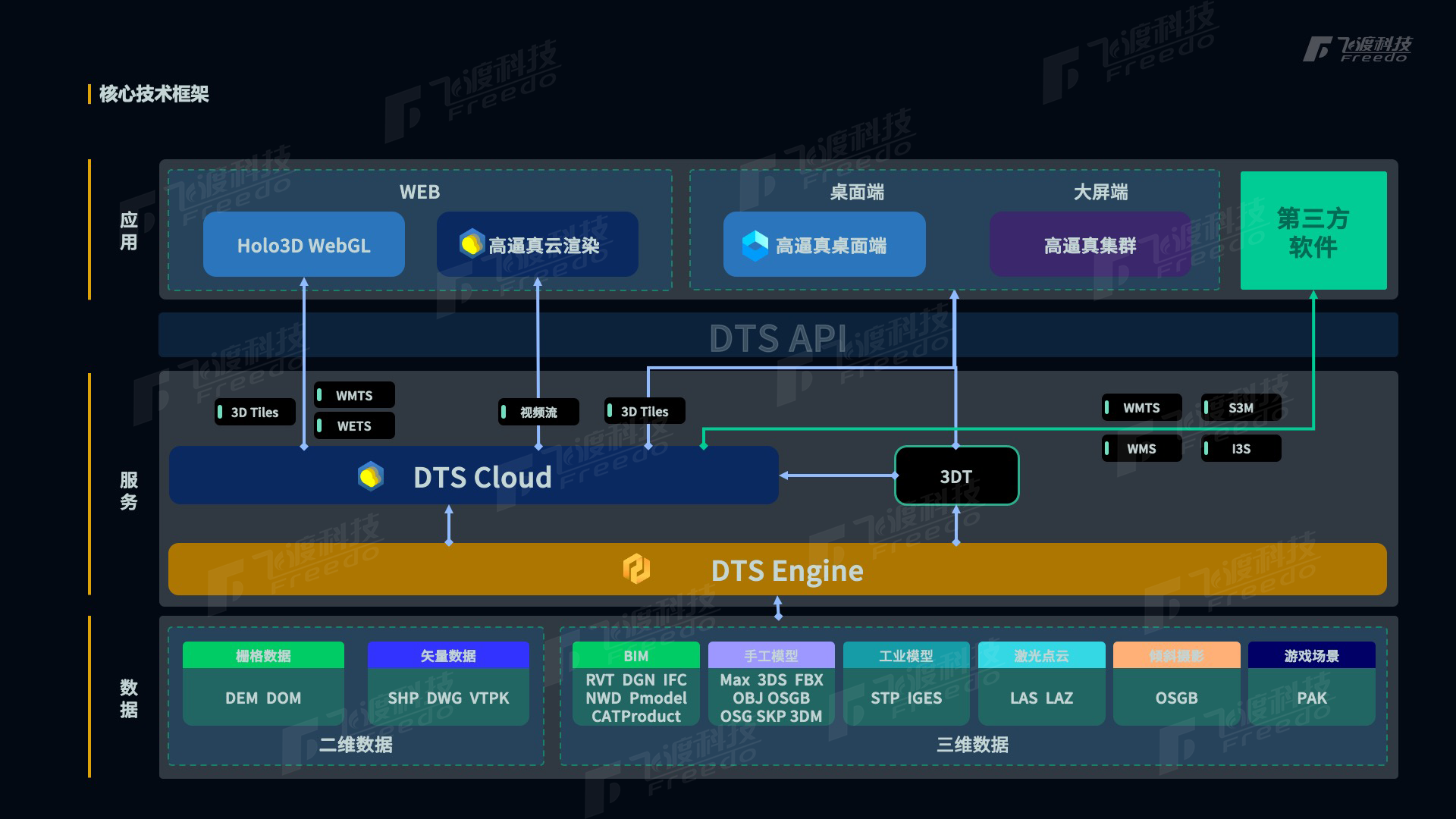Click the blue cube icon on 高逼真桌面端

tap(755, 246)
